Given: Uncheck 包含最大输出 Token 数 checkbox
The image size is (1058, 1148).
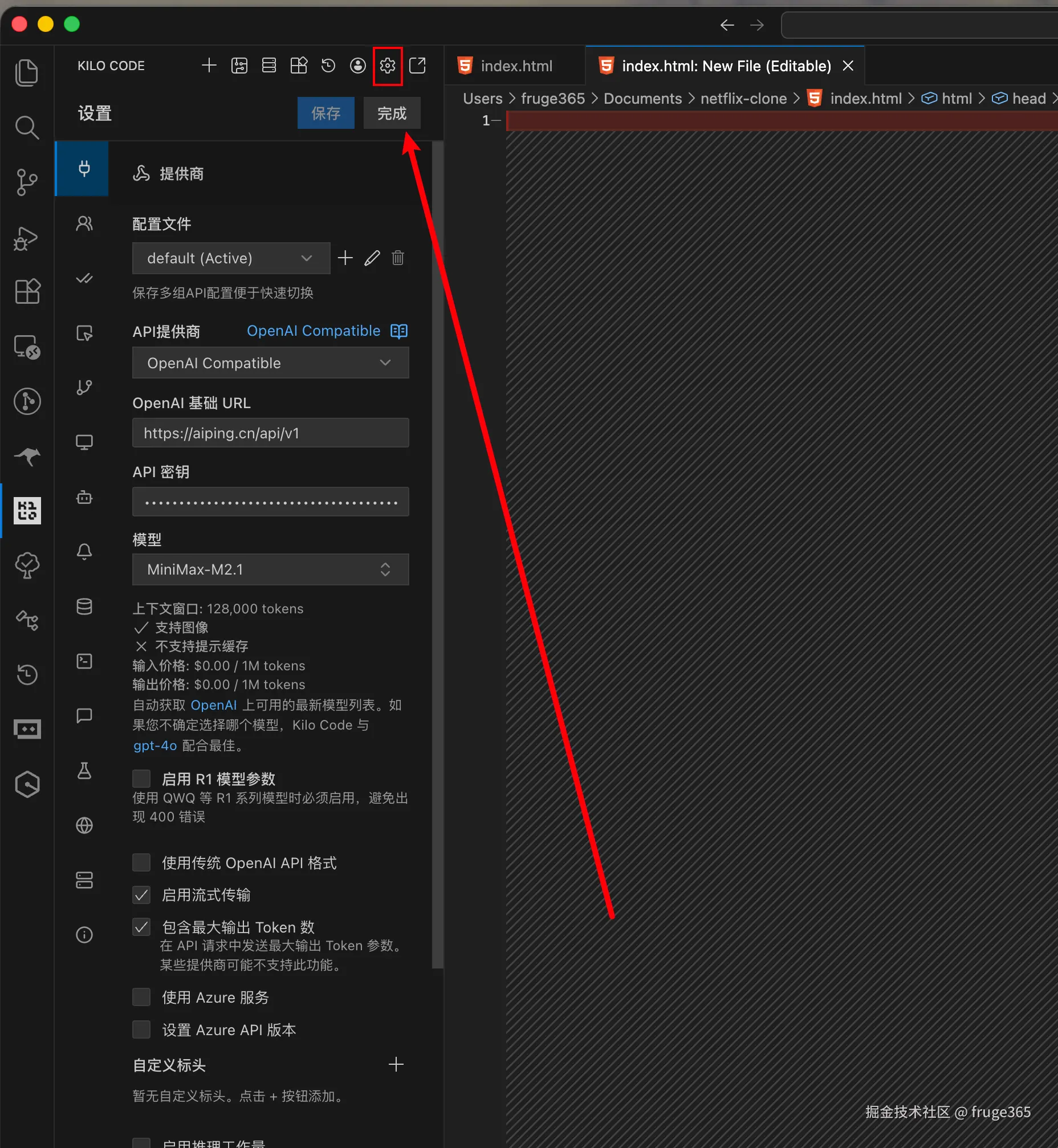Looking at the screenshot, I should point(141,926).
